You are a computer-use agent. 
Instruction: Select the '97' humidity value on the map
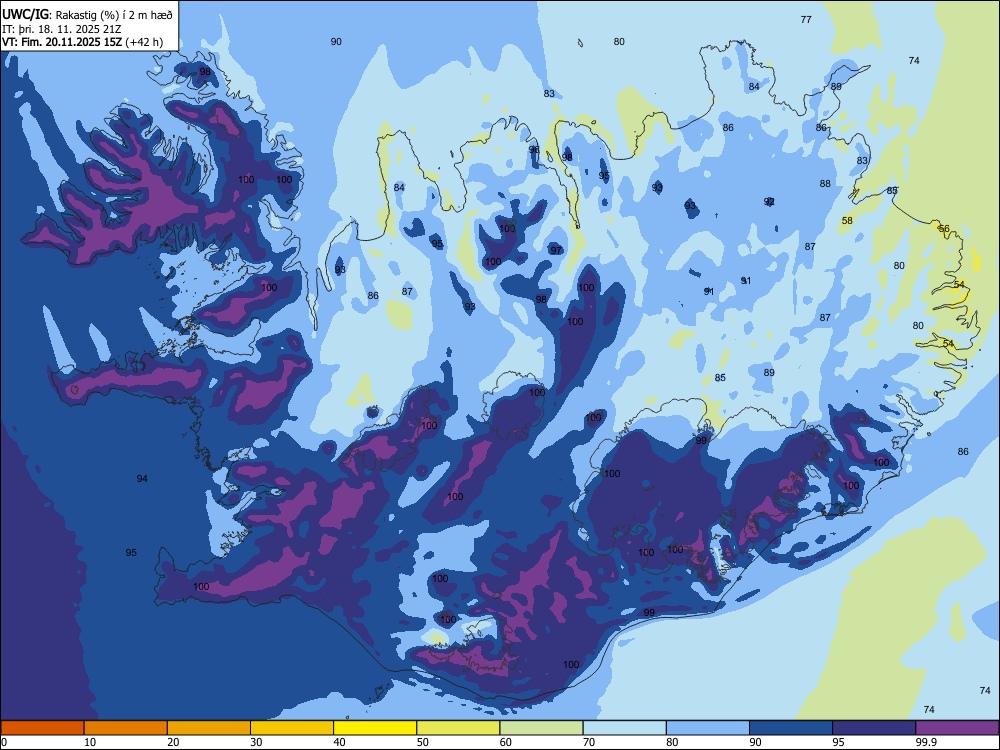point(557,250)
